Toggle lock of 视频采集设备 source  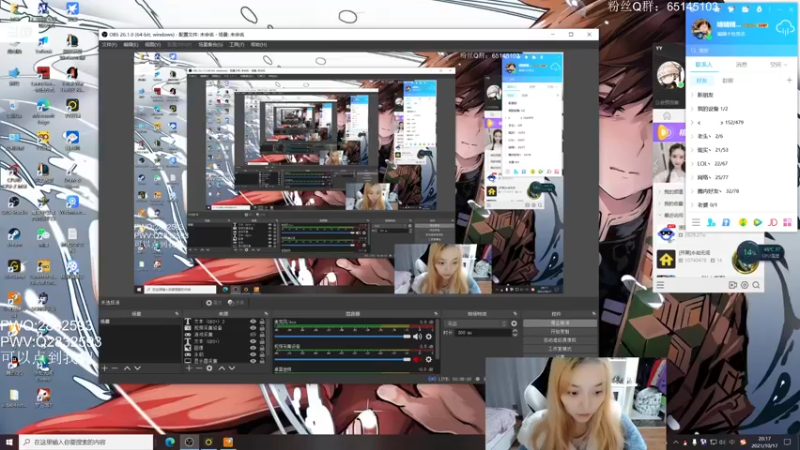click(x=262, y=328)
